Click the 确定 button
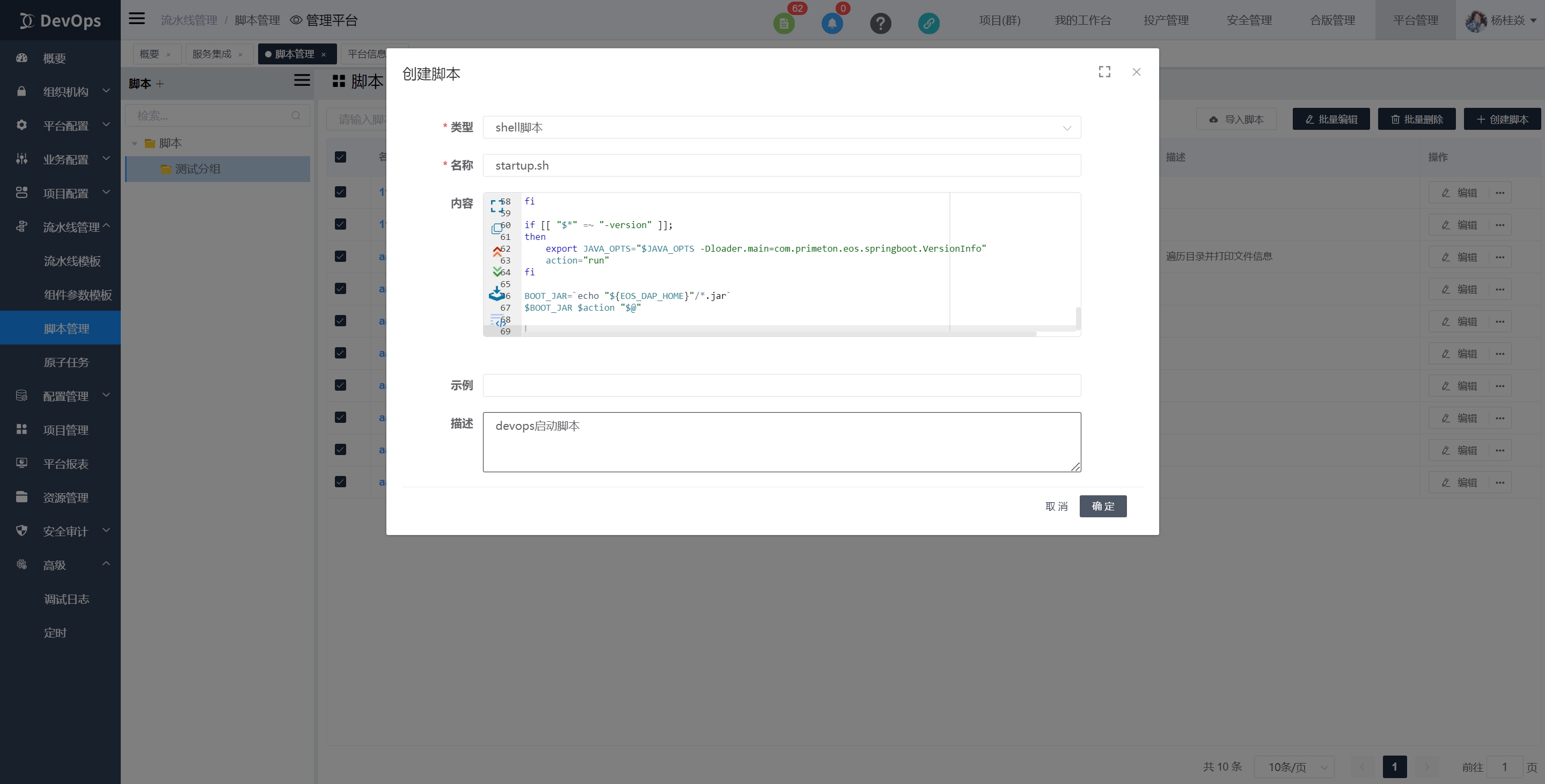 point(1102,506)
